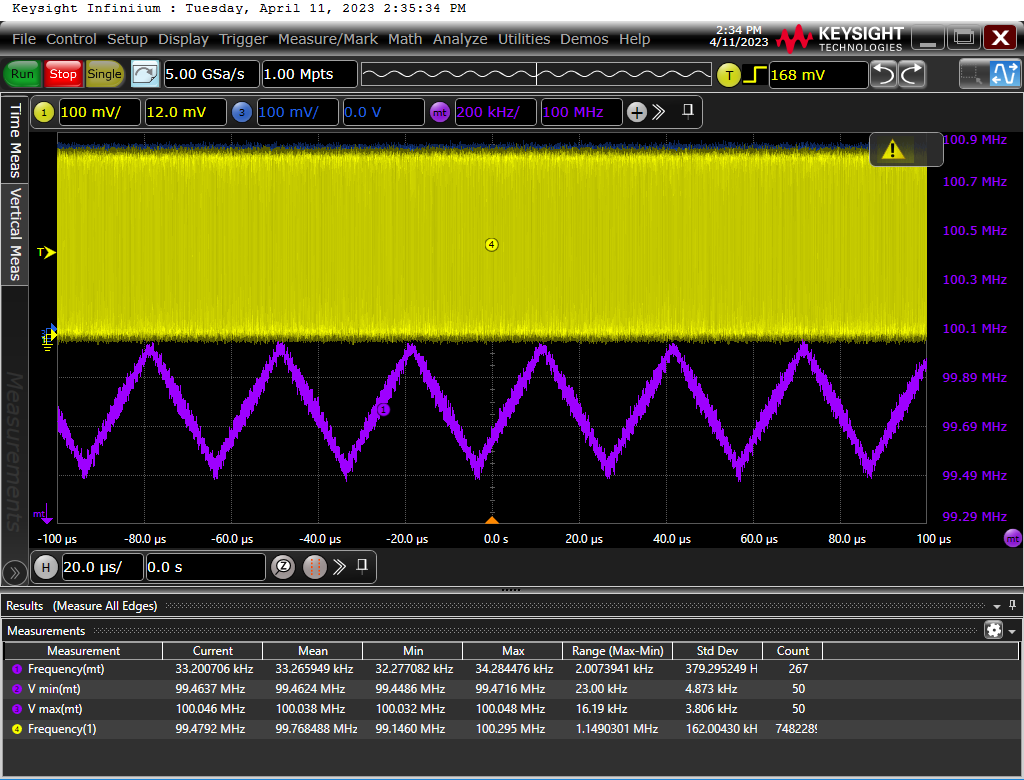Select the rising edge trigger slope icon
Image resolution: width=1024 pixels, height=780 pixels.
pyautogui.click(x=755, y=75)
